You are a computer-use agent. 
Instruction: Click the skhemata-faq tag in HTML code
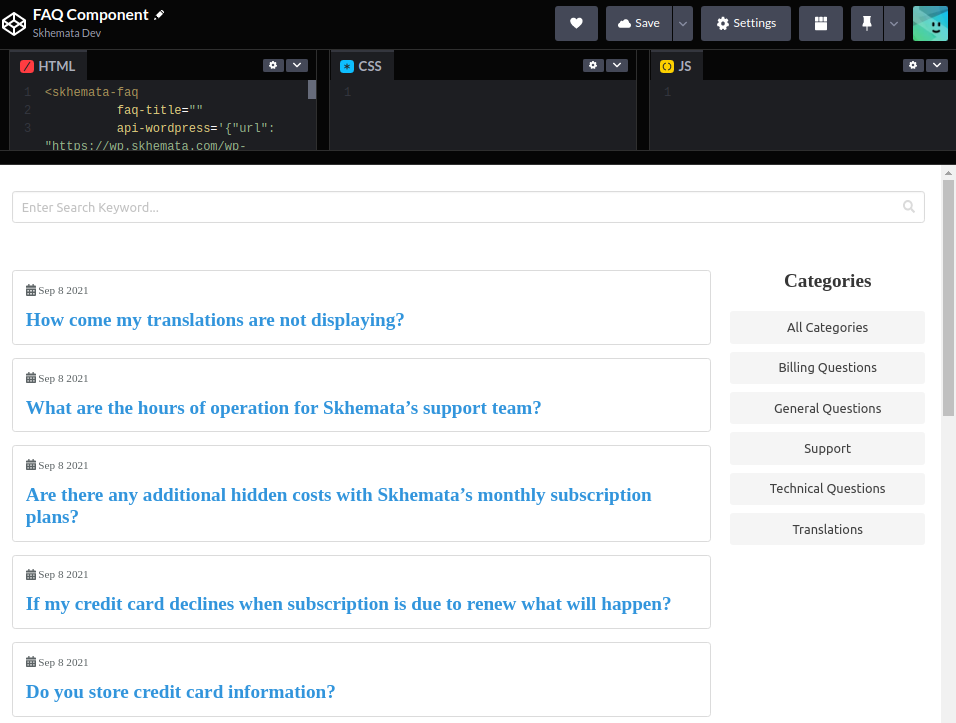point(91,92)
